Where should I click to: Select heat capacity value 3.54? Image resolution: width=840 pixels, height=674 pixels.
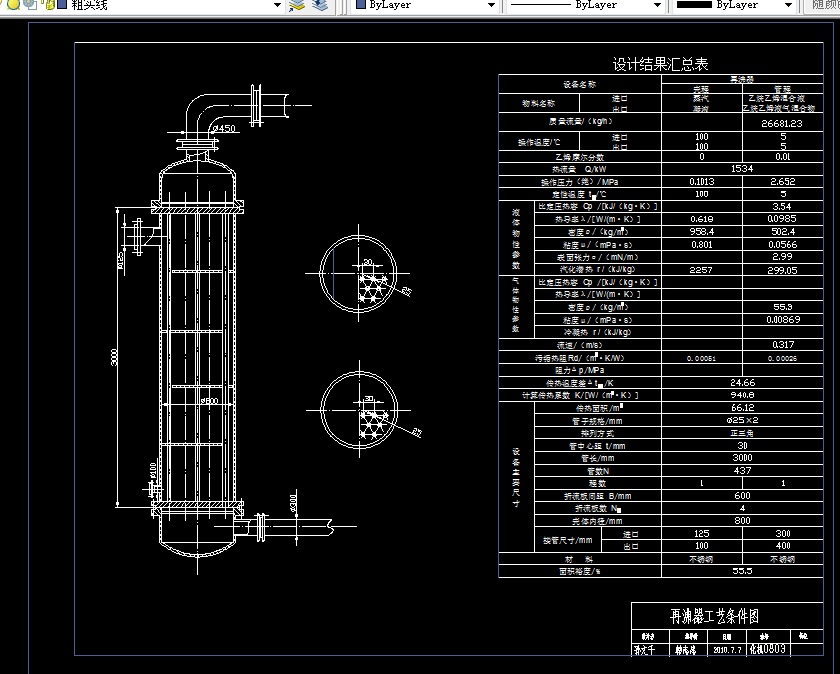coord(782,206)
